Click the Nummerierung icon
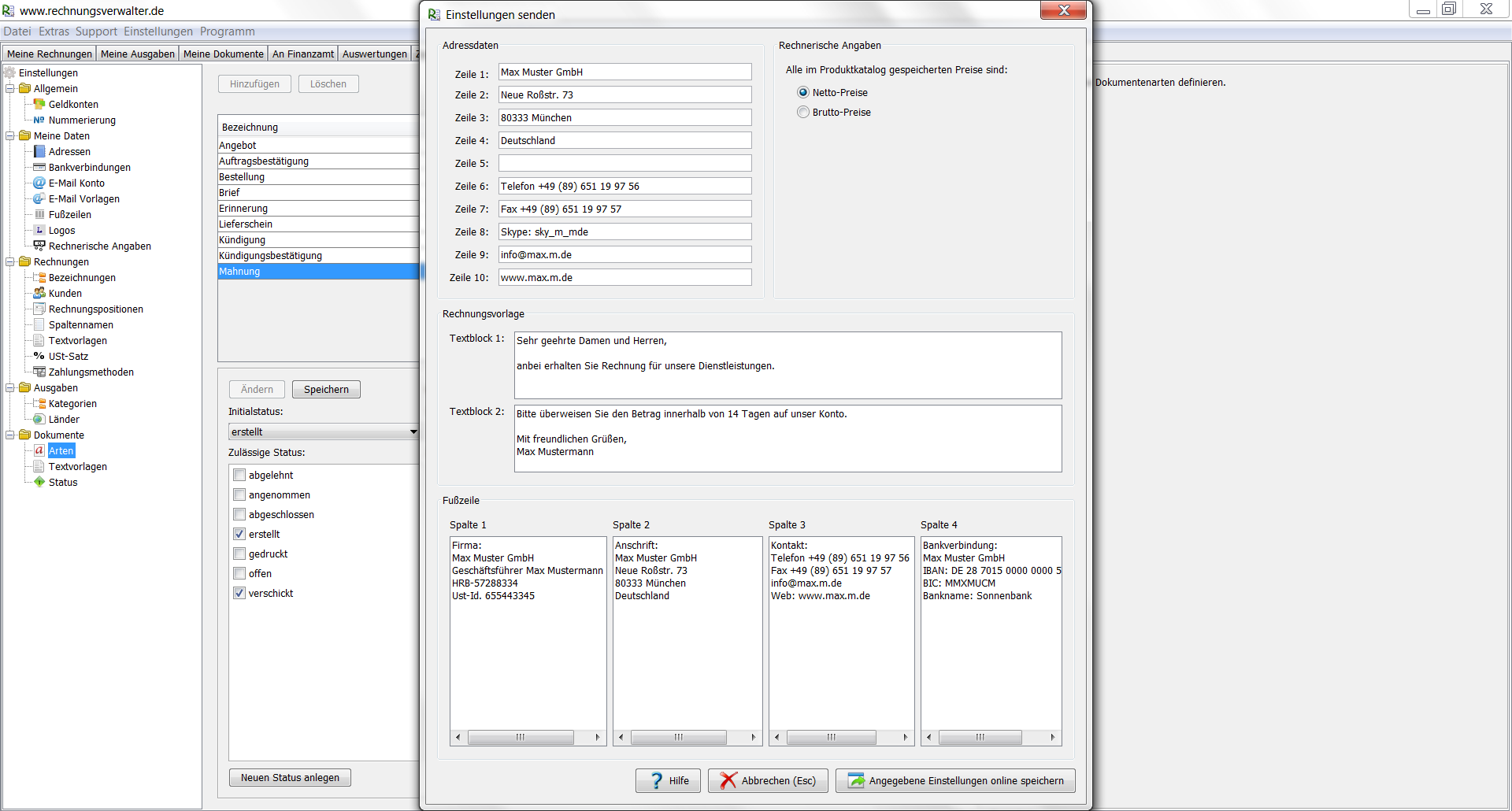The height and width of the screenshot is (811, 1512). [39, 120]
